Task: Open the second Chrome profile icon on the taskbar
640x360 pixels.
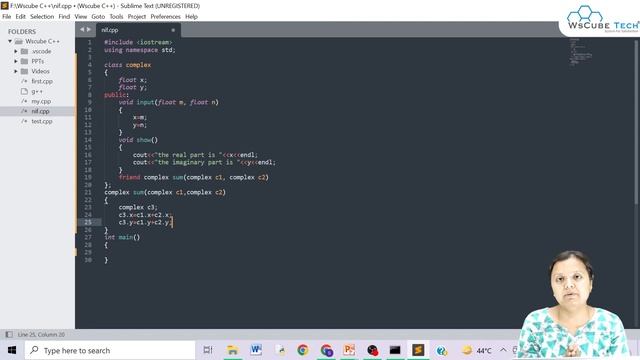Action: (326, 350)
